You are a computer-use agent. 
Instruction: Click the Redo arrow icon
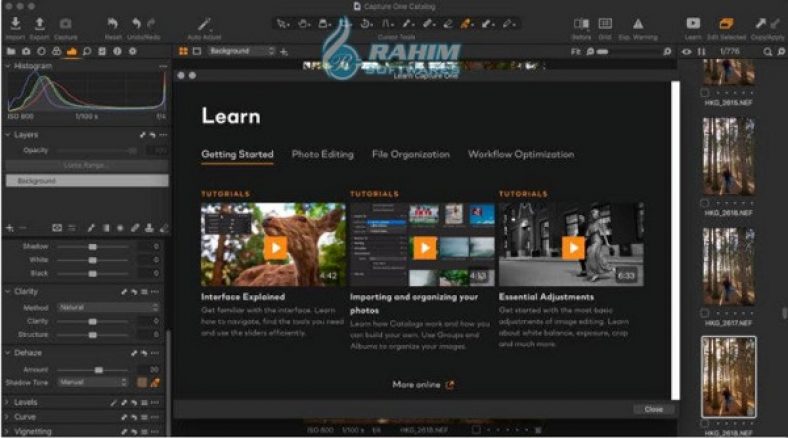click(151, 24)
